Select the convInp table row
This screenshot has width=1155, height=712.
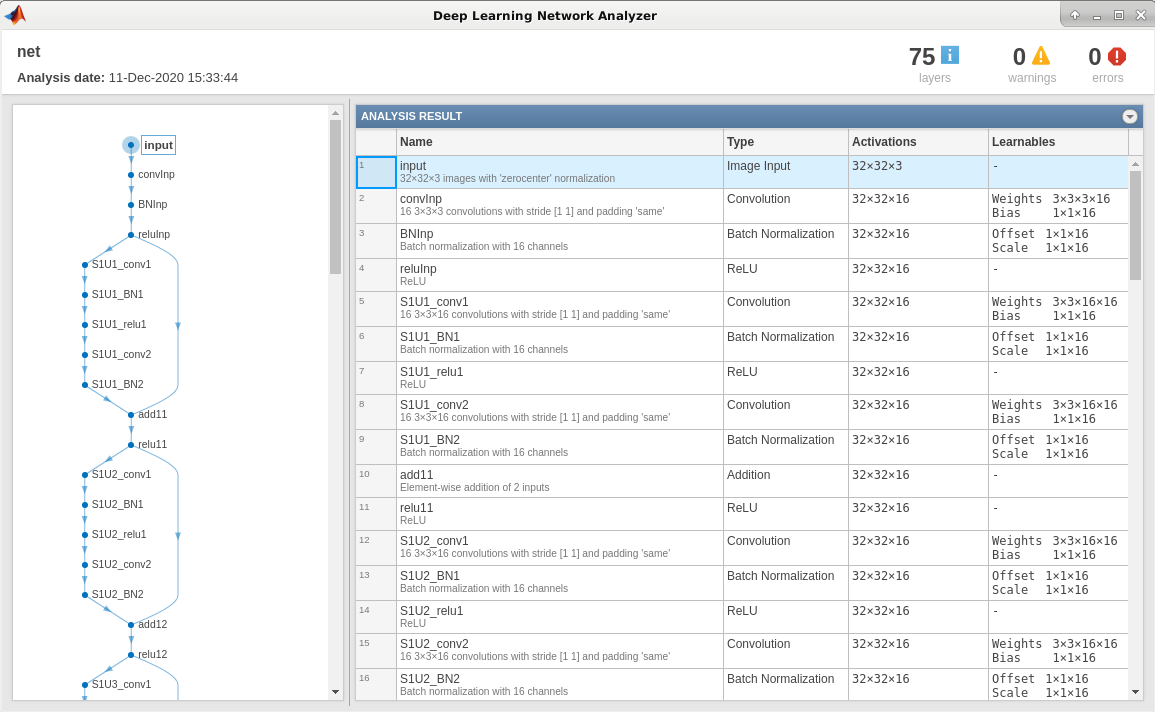(x=742, y=206)
